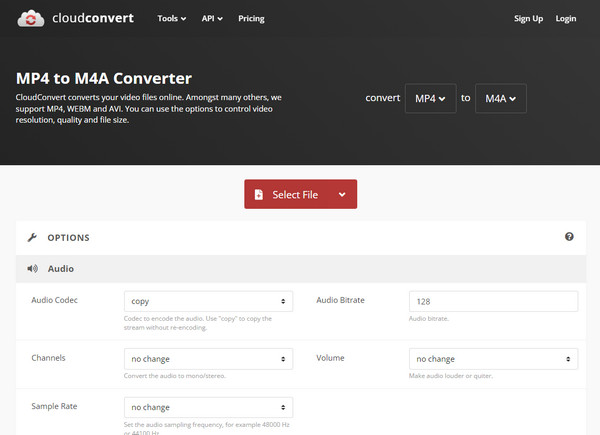
Task: Open the API menu
Action: [212, 18]
